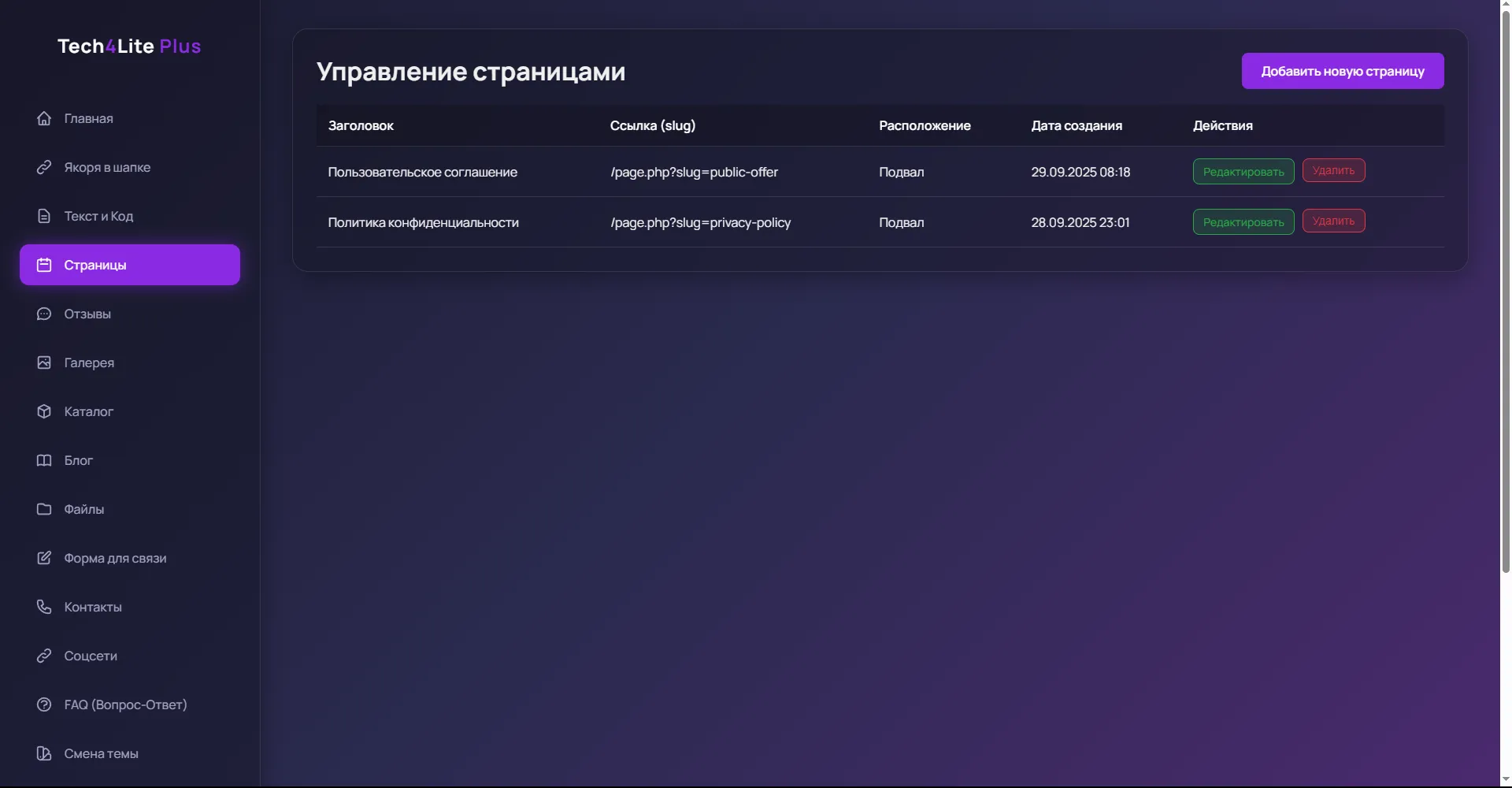
Task: Open the Соцсети sidebar section
Action: click(x=91, y=656)
